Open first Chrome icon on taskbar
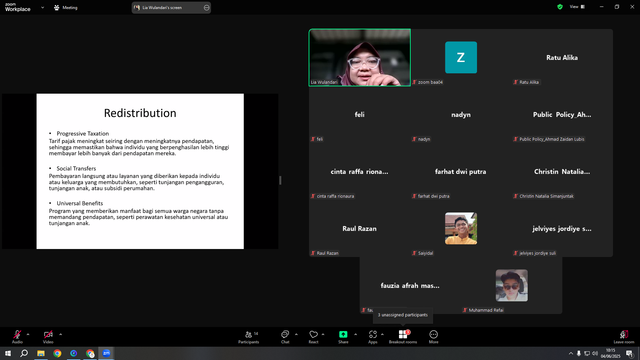This screenshot has height=360, width=640. coord(57,353)
